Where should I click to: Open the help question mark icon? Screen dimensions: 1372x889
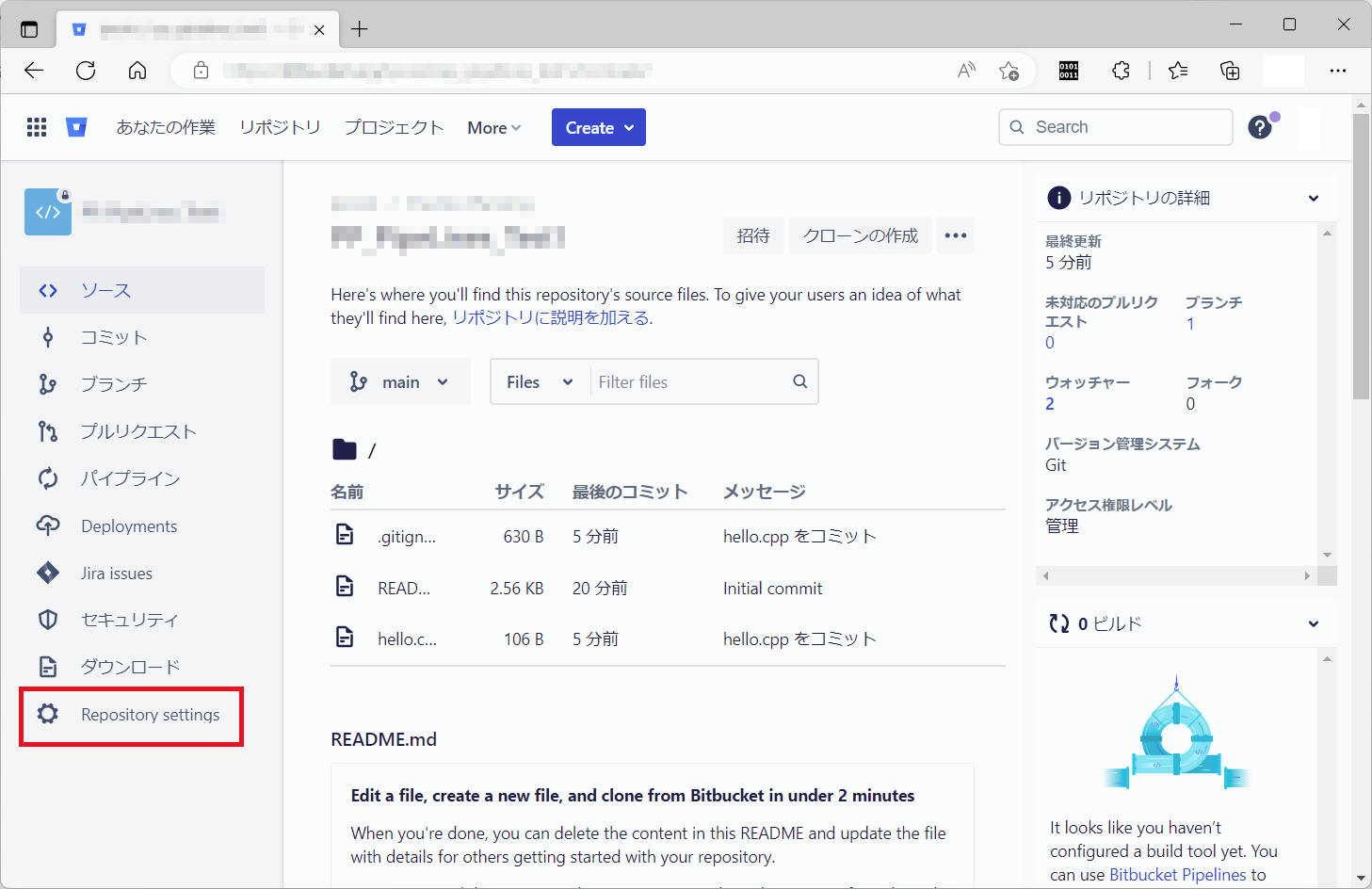point(1260,126)
